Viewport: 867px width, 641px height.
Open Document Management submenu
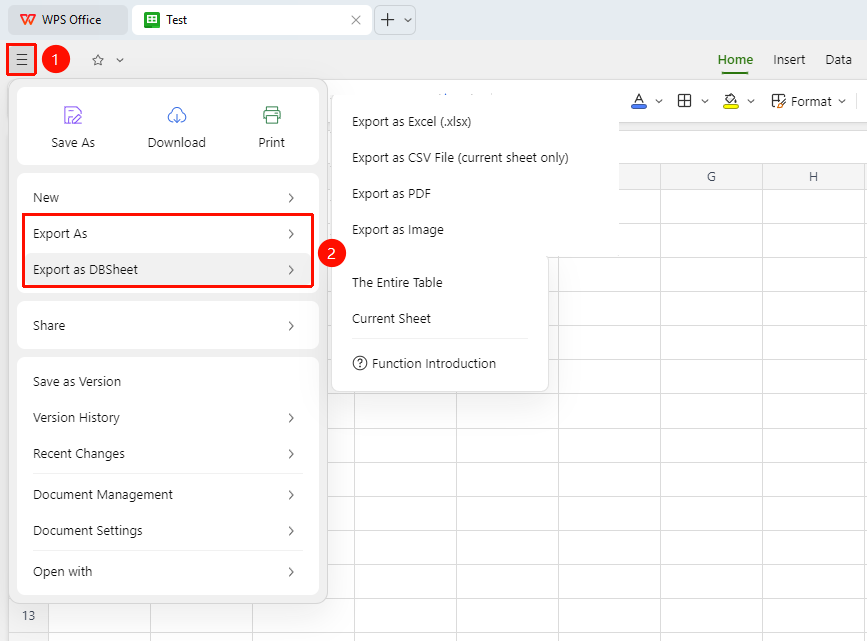[168, 494]
